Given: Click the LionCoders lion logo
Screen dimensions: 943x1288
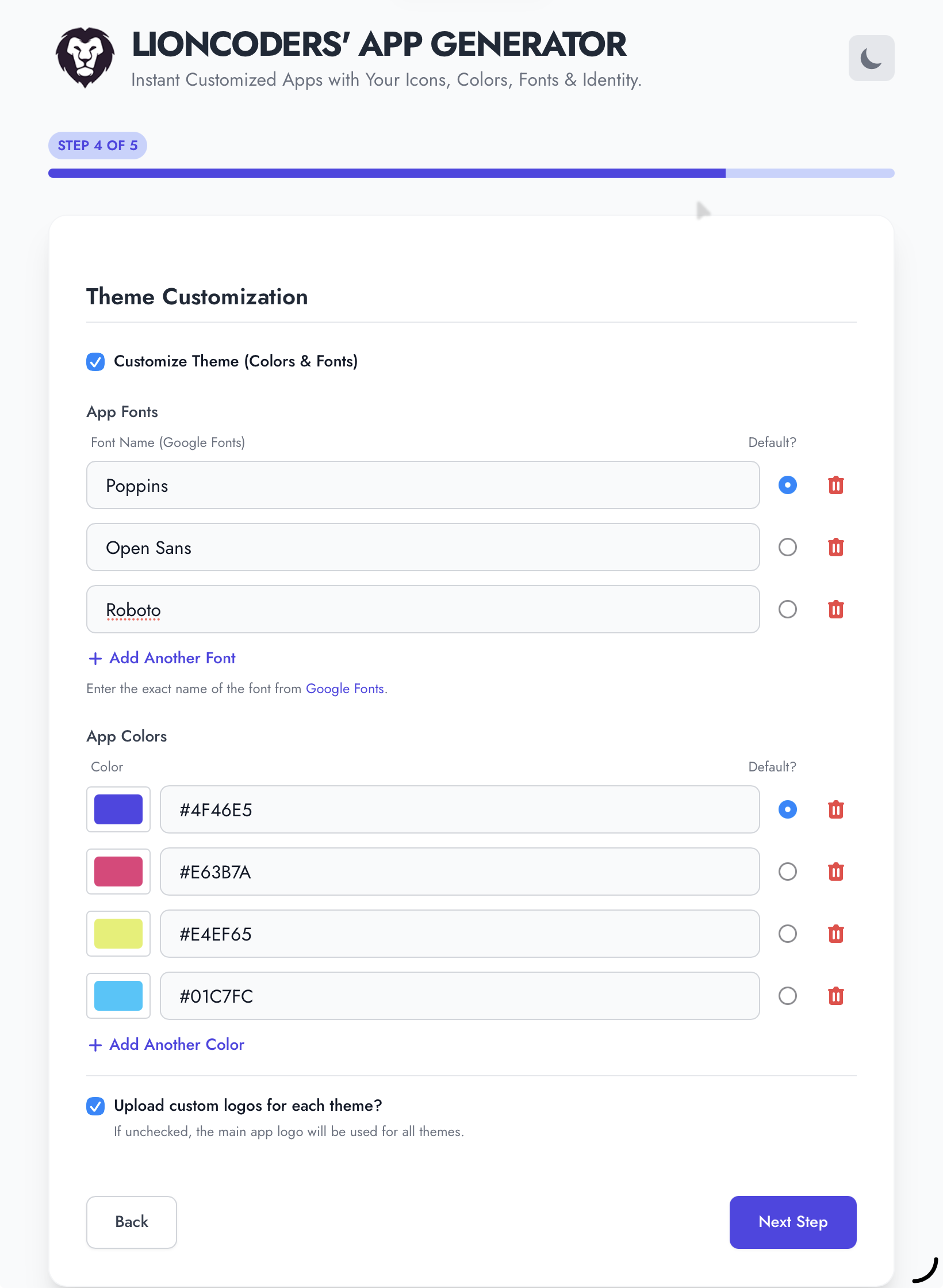Looking at the screenshot, I should tap(86, 58).
